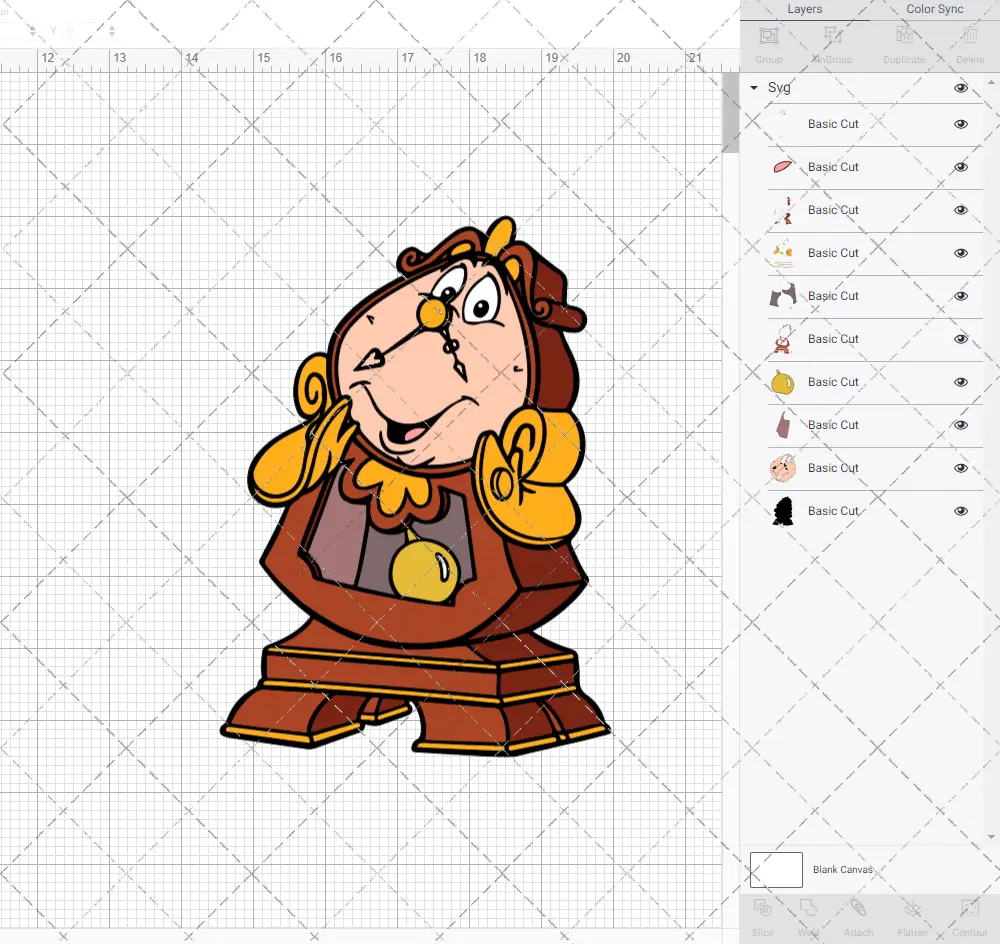1000x944 pixels.
Task: Hide the peach face Basic Cut layer
Action: (x=960, y=468)
